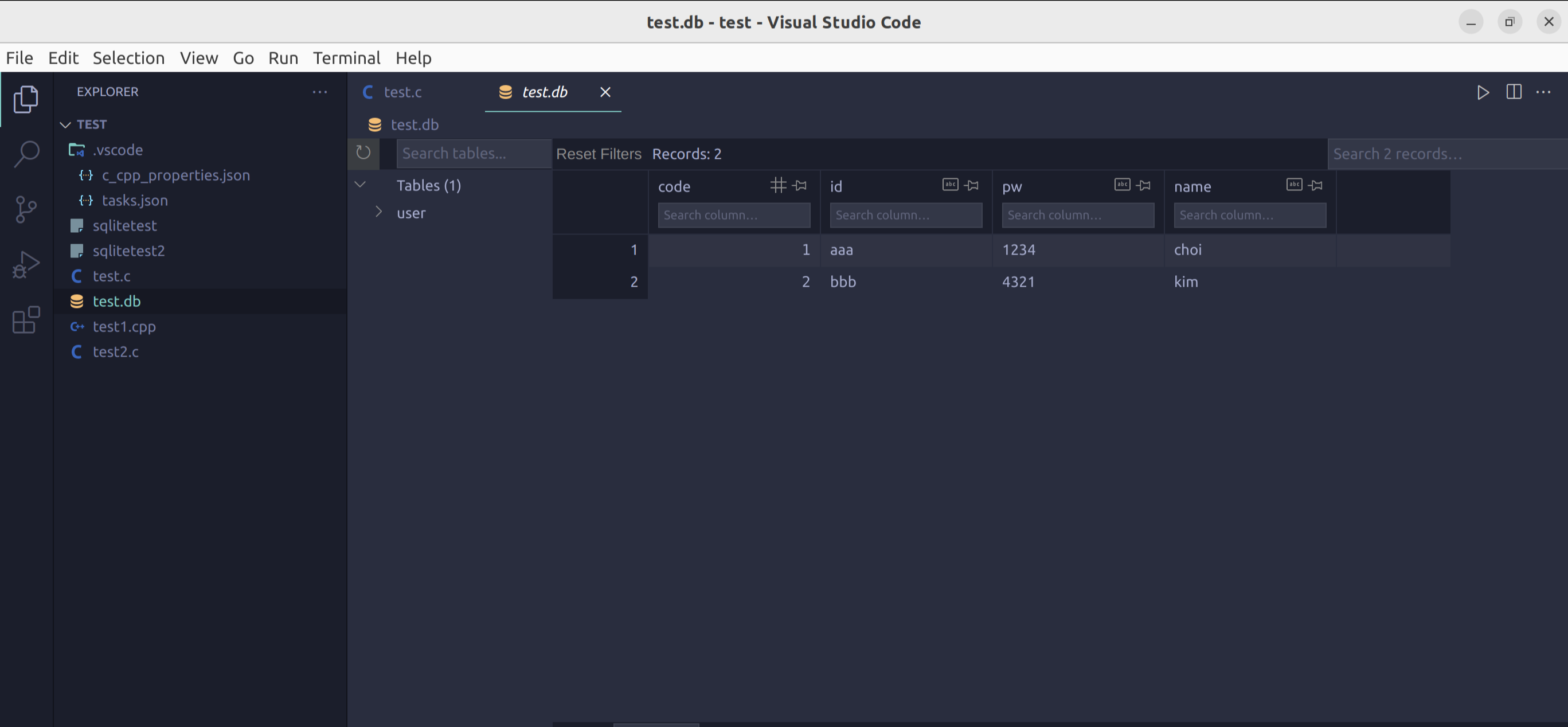Pin the code column
The height and width of the screenshot is (727, 1568).
click(800, 185)
